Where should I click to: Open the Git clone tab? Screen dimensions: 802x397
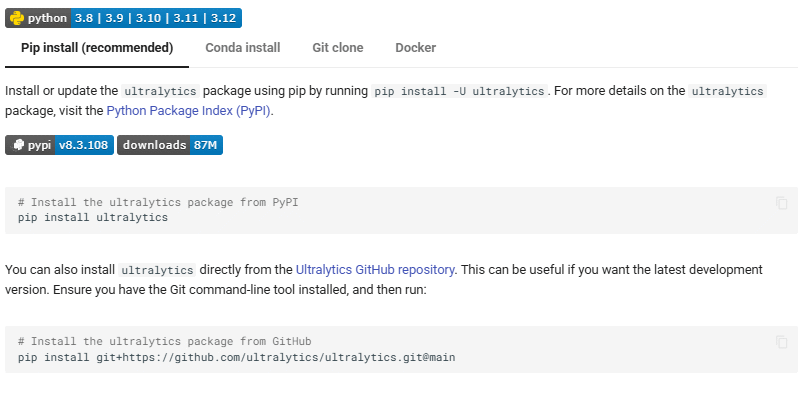point(338,48)
